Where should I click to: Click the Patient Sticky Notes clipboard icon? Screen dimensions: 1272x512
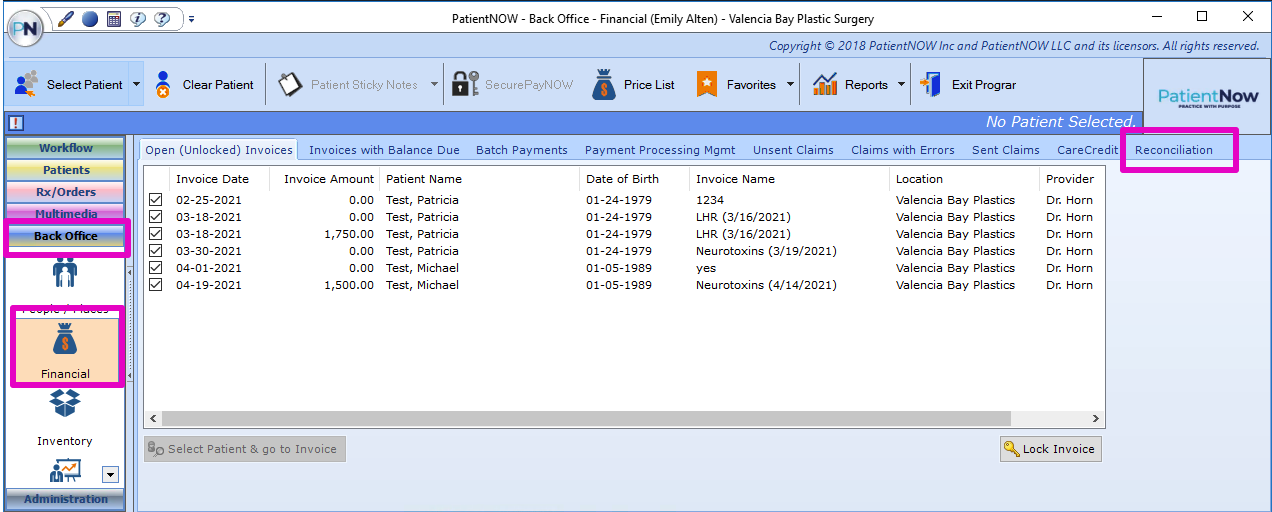coord(290,84)
